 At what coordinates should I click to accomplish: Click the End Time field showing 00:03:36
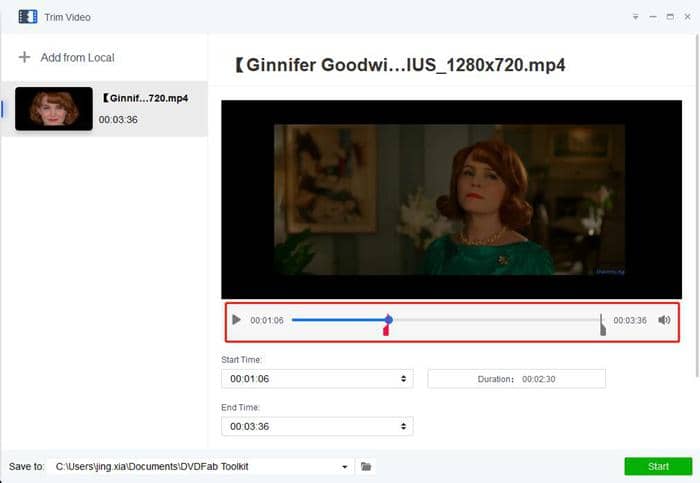[317, 427]
